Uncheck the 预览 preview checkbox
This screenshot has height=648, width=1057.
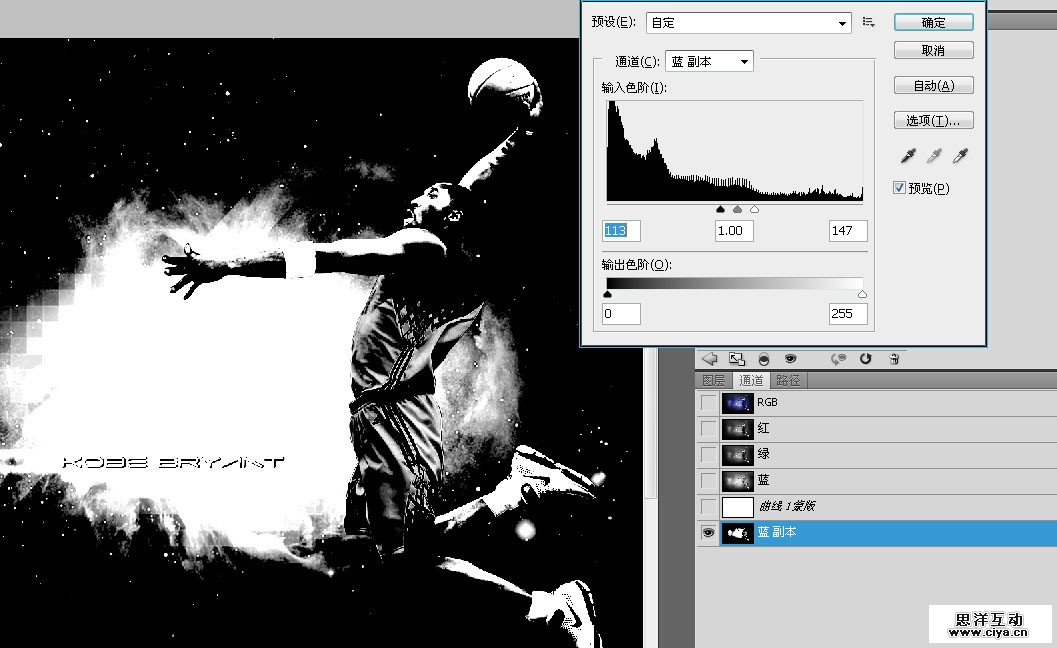pos(899,188)
